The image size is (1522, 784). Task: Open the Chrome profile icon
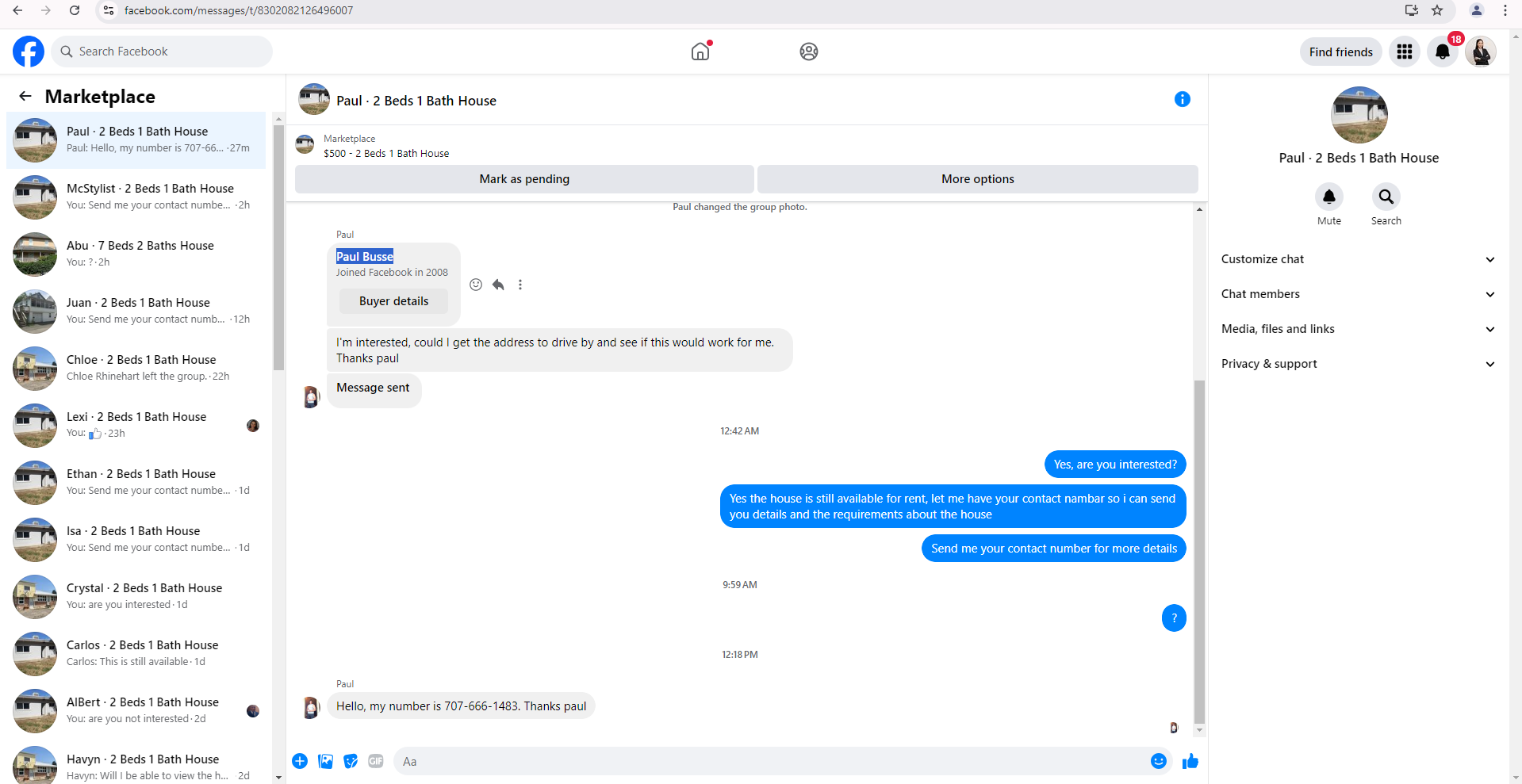1477,10
